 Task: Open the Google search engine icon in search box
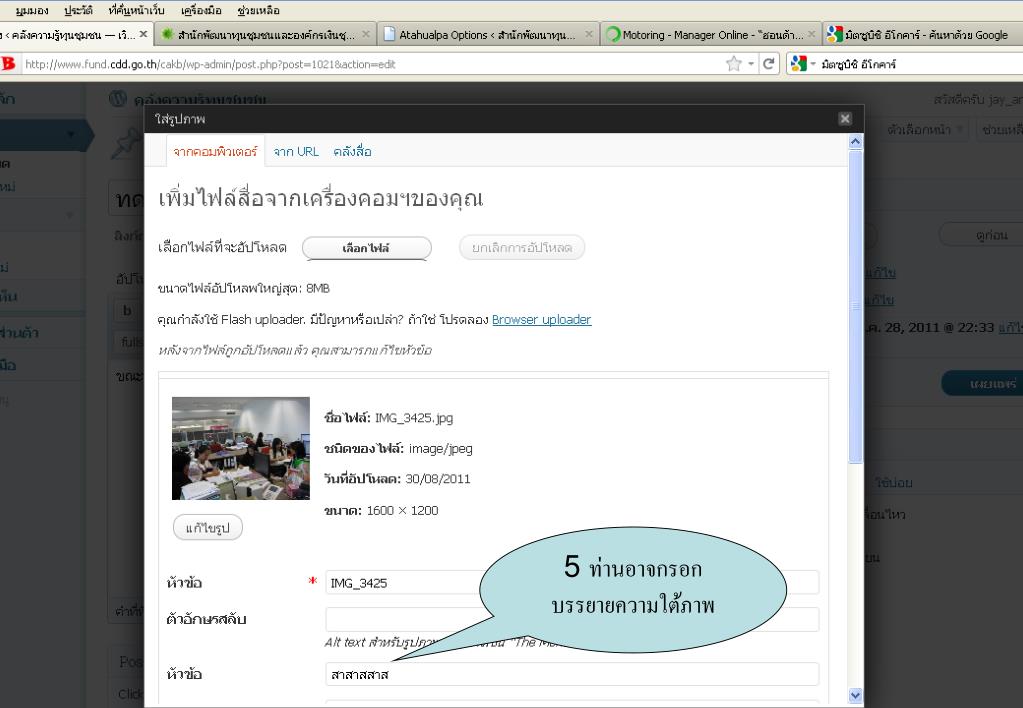pos(799,63)
